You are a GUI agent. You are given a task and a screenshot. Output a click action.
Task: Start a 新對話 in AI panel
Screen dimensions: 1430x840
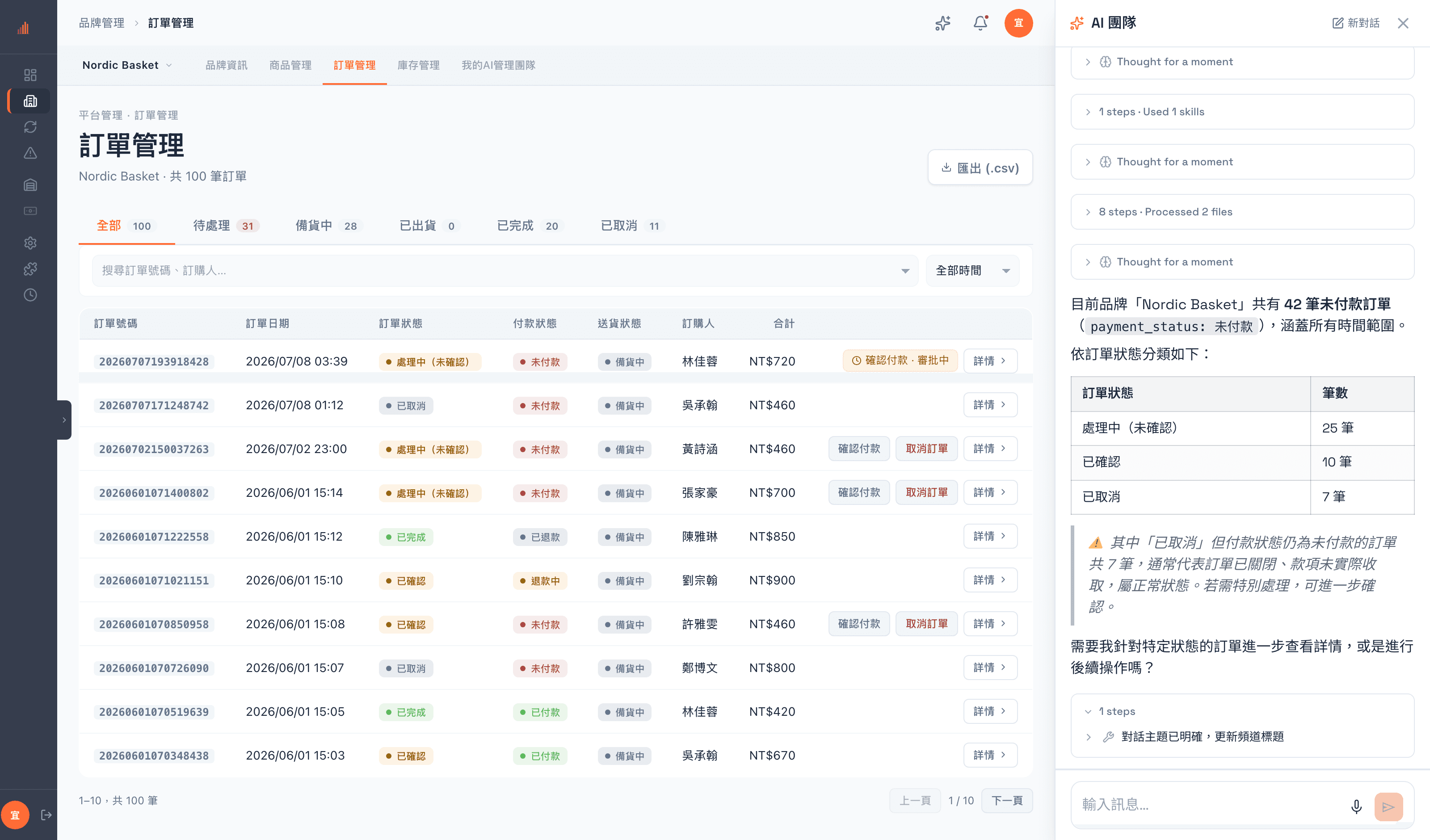[1356, 23]
